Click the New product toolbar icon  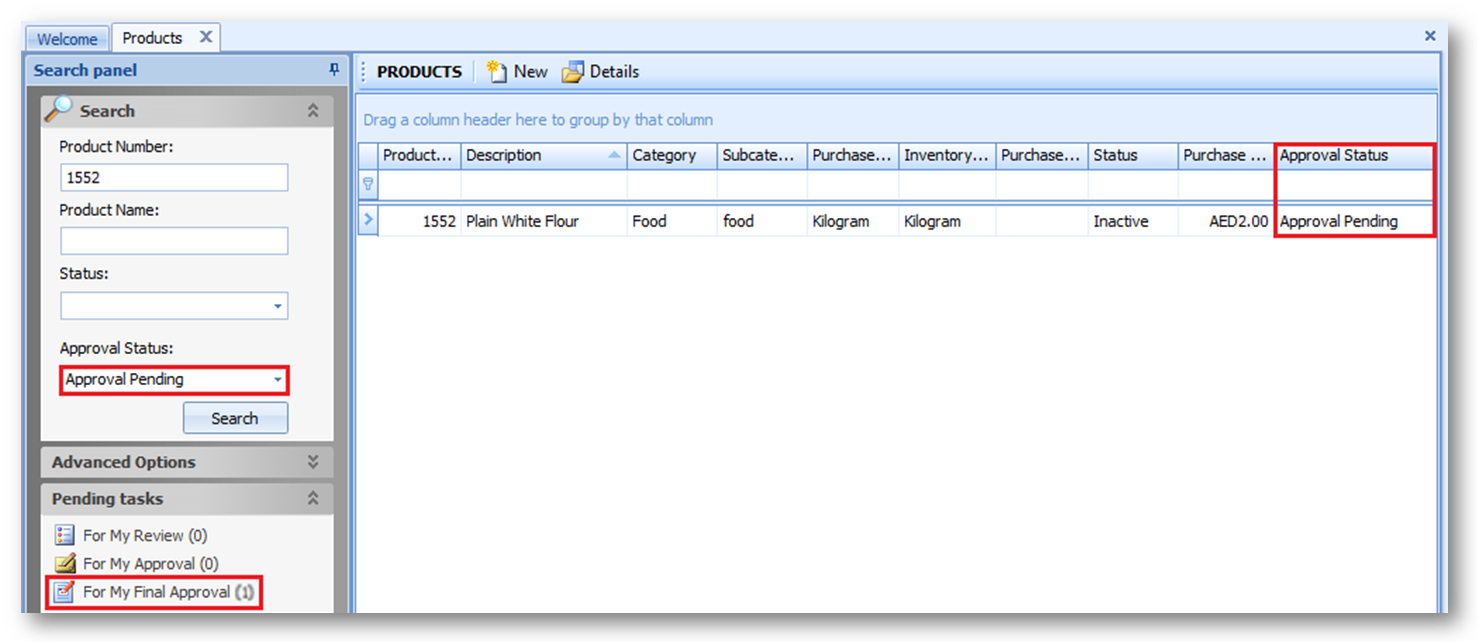point(497,72)
